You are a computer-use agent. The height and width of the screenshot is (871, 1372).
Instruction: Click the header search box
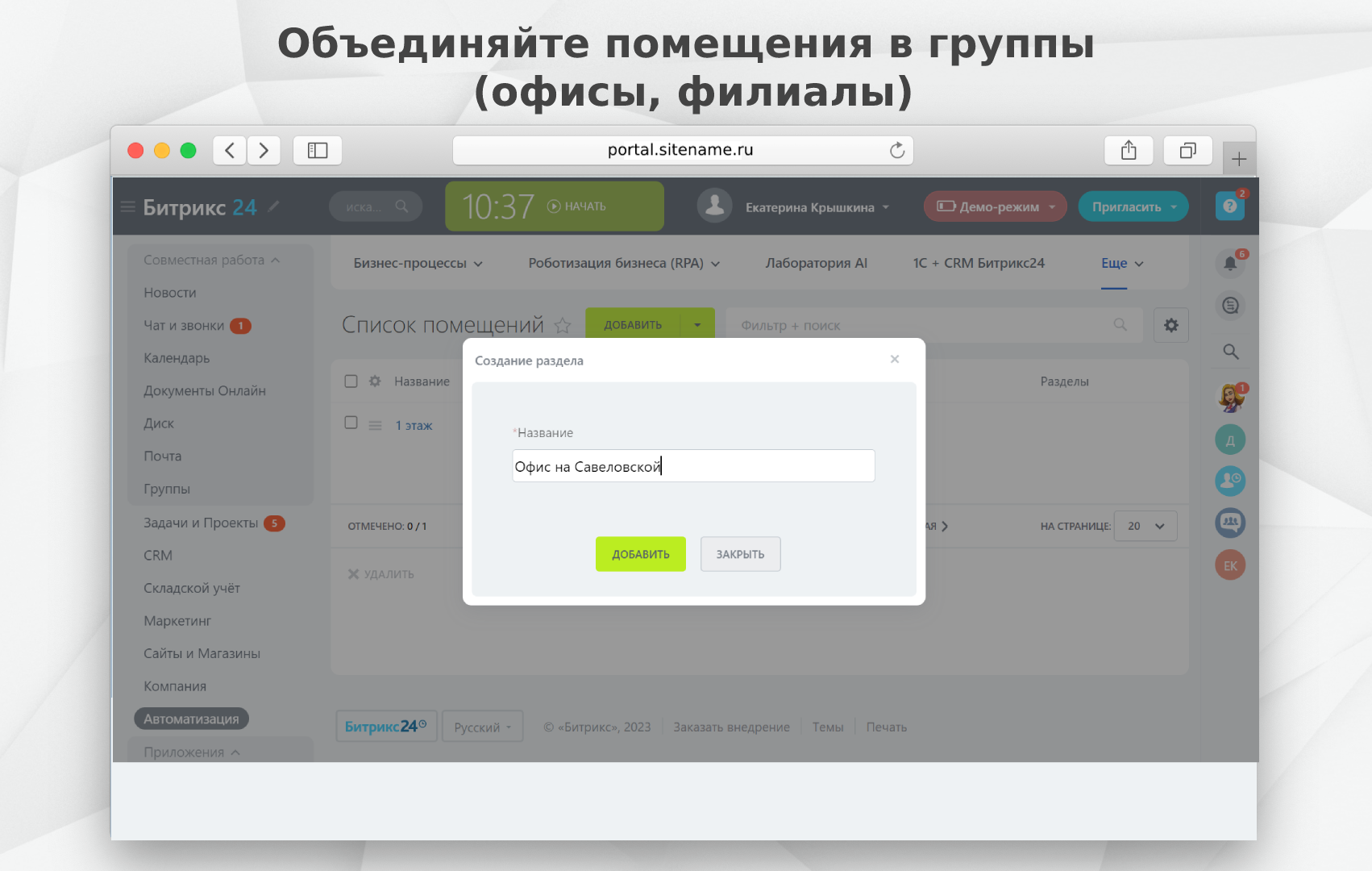tap(376, 206)
